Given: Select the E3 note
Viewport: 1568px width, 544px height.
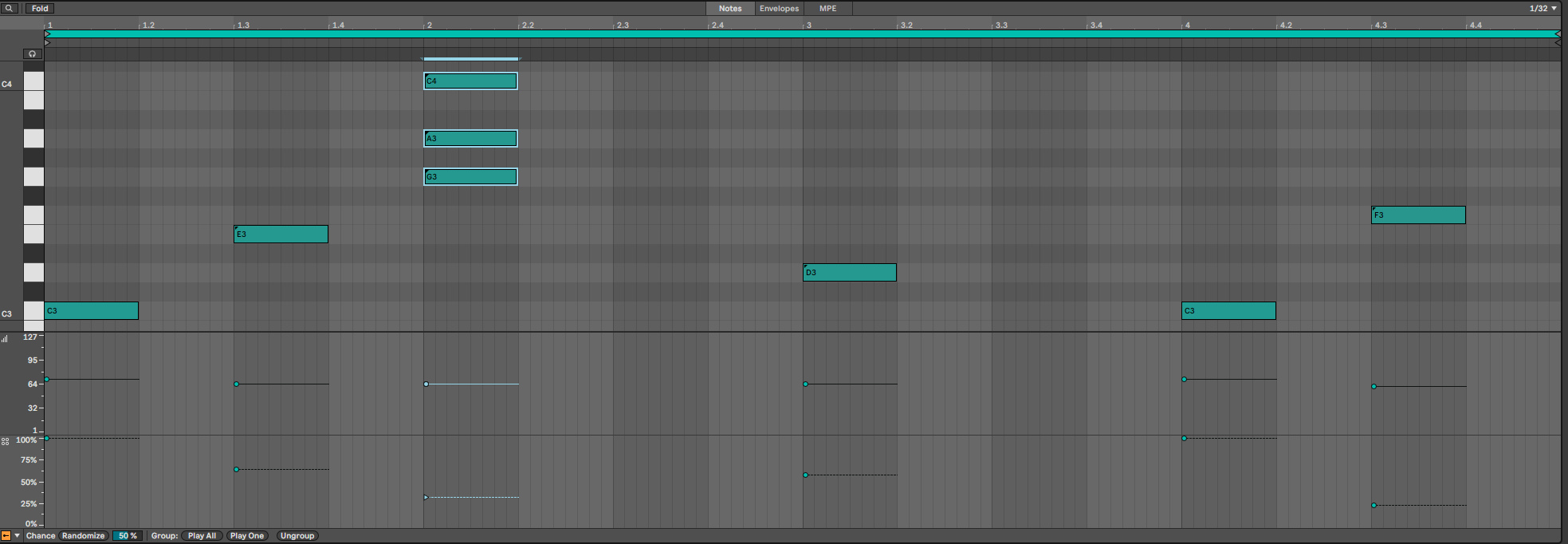Looking at the screenshot, I should 281,235.
